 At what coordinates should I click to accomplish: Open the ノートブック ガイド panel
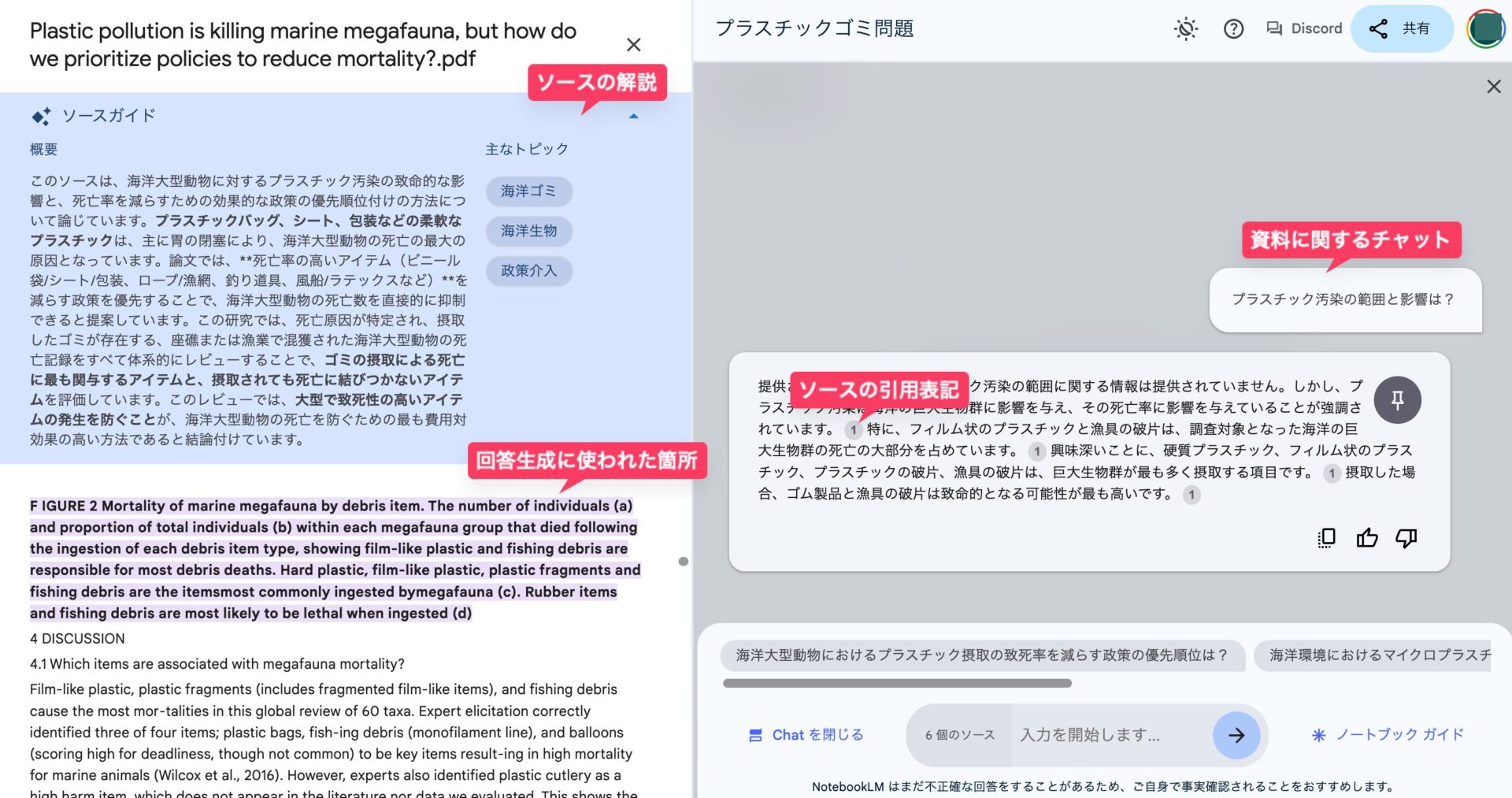click(1388, 735)
